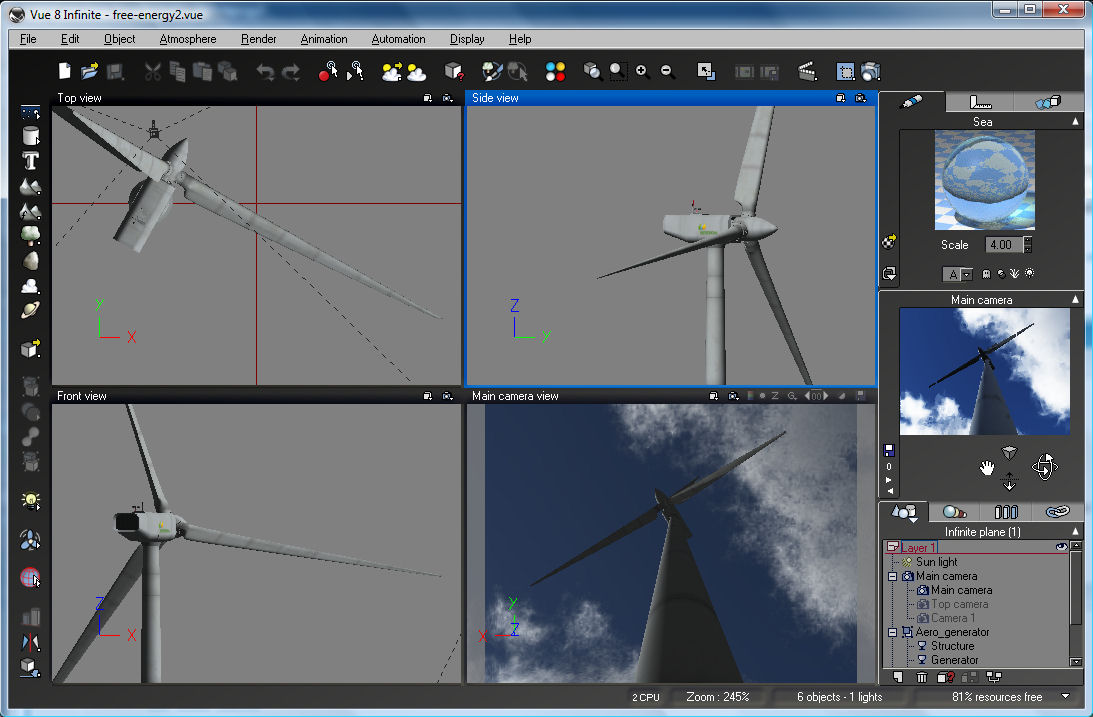This screenshot has width=1093, height=717.
Task: Toggle the small sun icon below Scale
Action: pos(1030,274)
